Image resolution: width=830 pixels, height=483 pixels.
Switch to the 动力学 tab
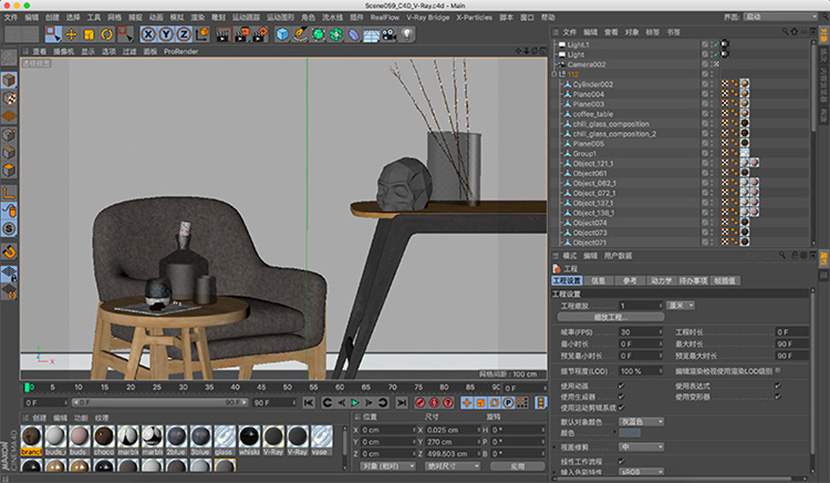[662, 281]
